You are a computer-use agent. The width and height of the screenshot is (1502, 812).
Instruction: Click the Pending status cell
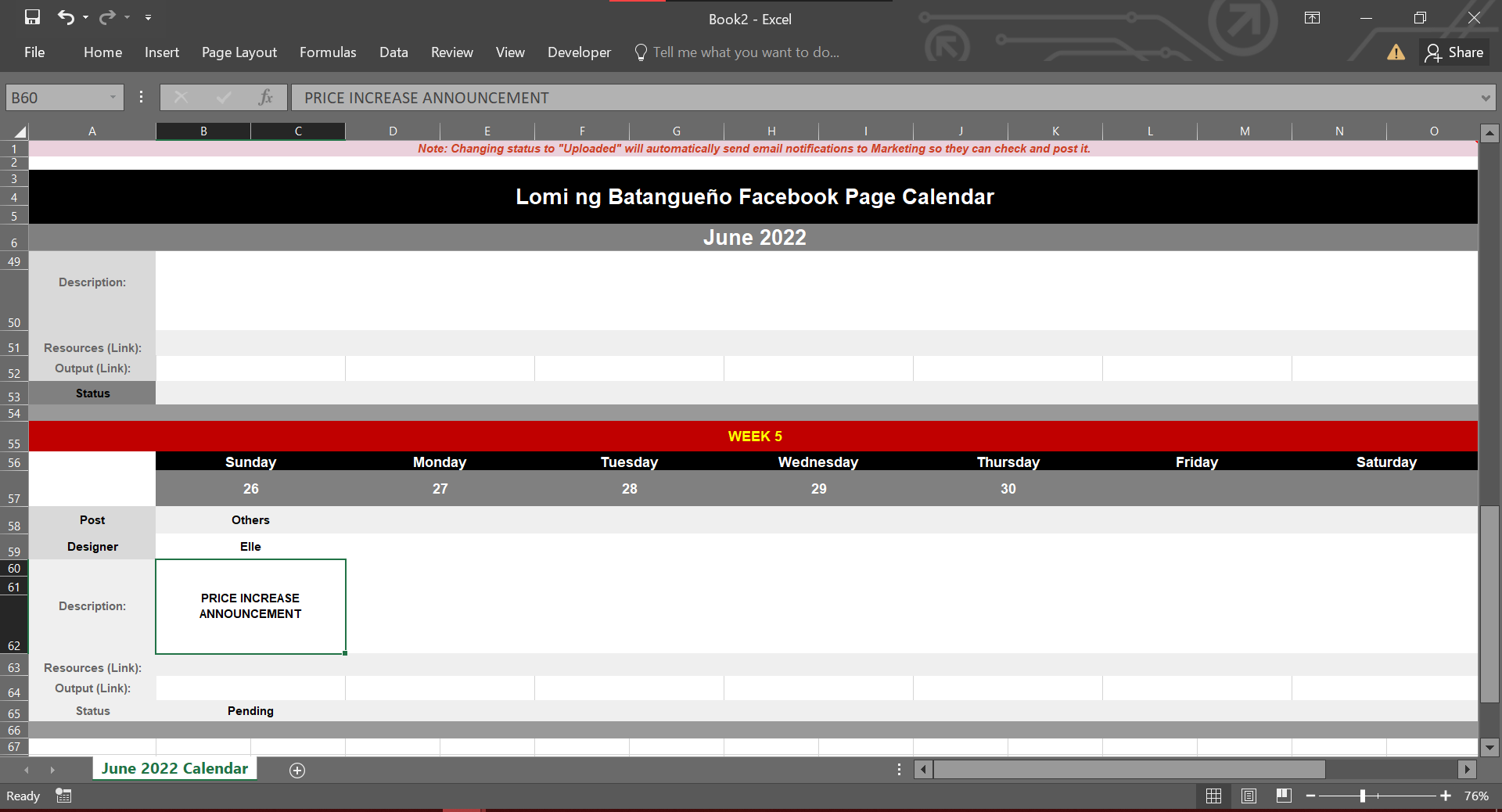pyautogui.click(x=250, y=711)
